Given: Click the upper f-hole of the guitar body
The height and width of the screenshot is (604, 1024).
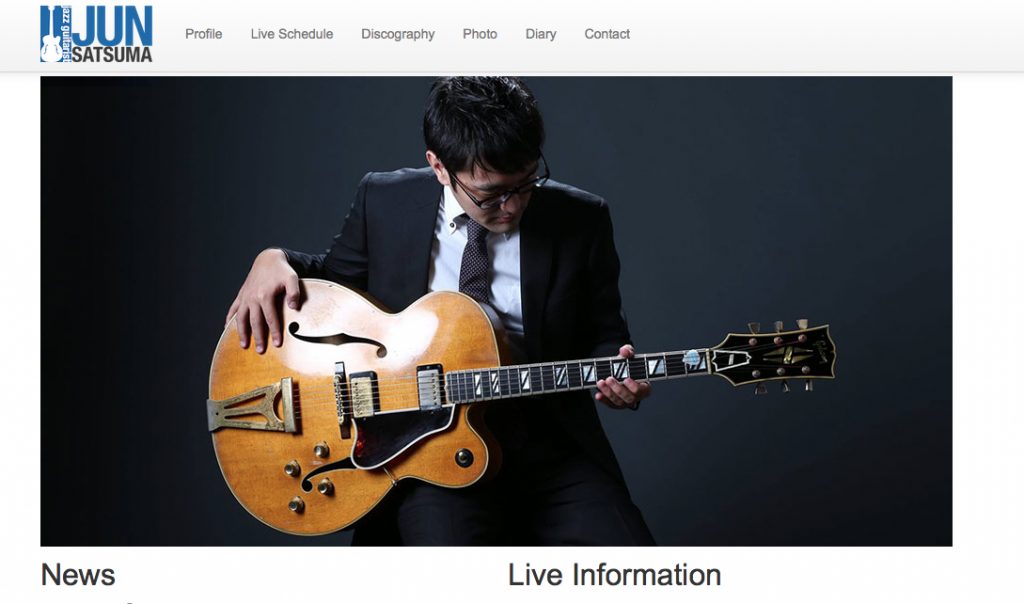Looking at the screenshot, I should pos(336,340).
